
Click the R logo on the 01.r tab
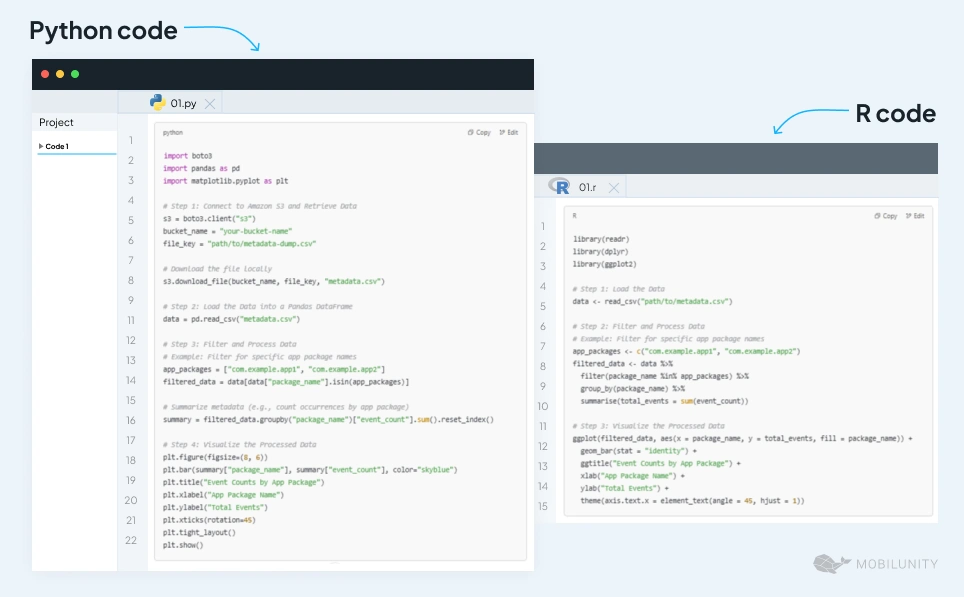[x=560, y=186]
